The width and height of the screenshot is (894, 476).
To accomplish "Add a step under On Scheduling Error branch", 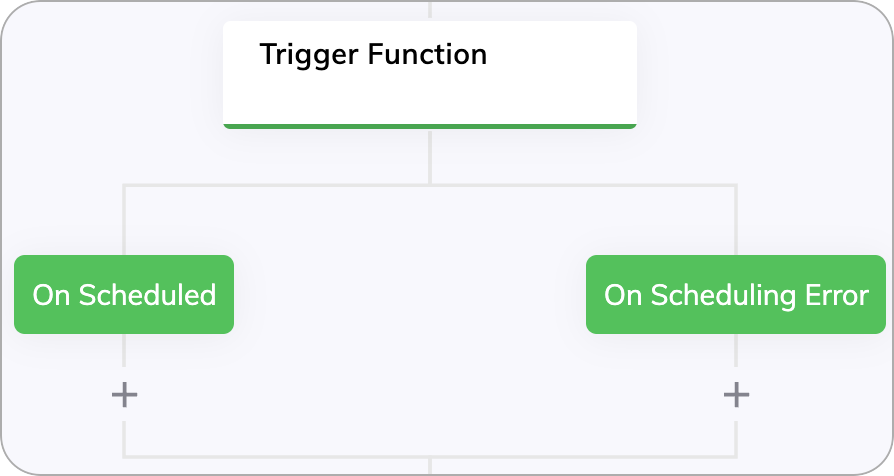I will [736, 395].
